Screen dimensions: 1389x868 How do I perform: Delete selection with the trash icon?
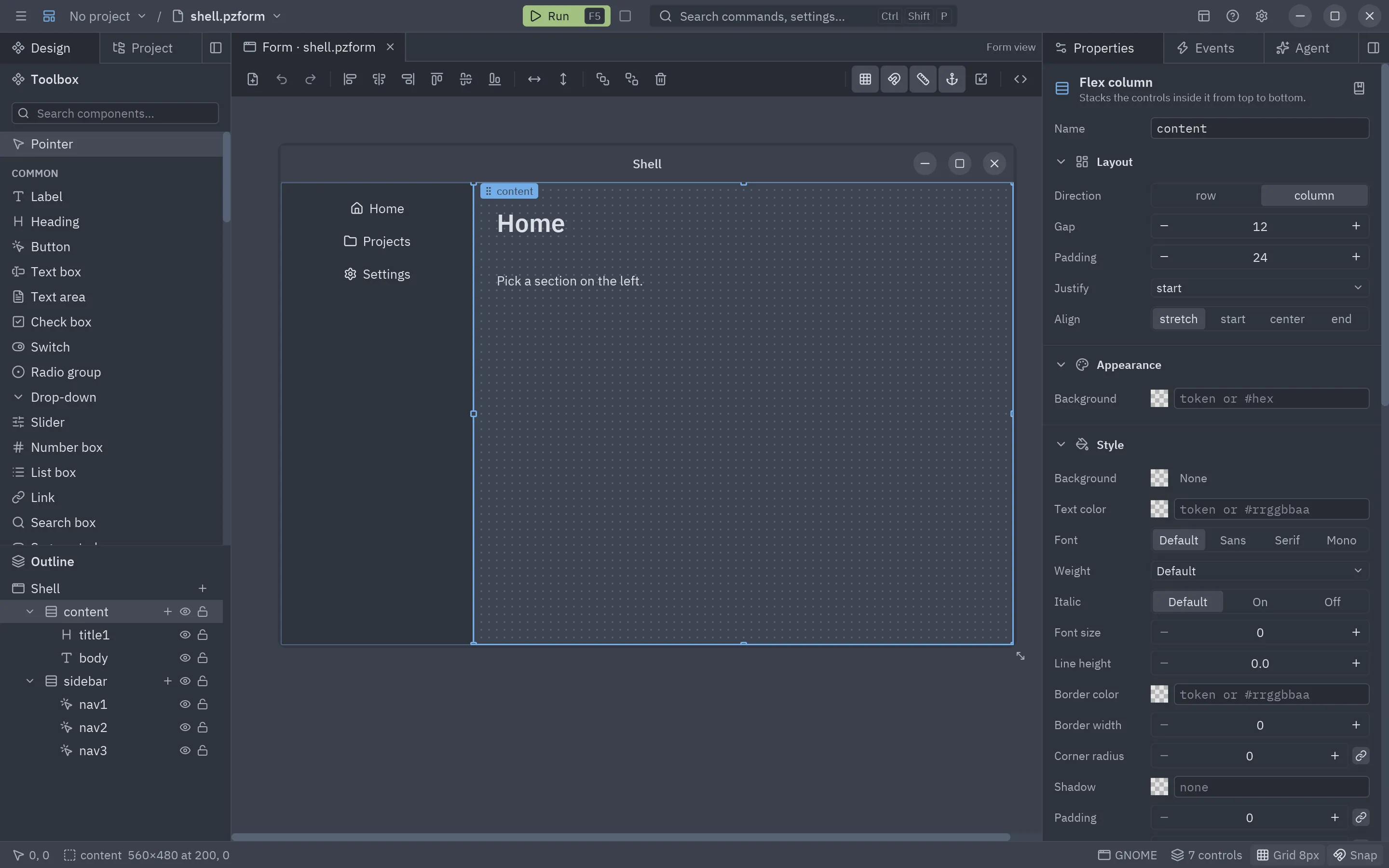(x=661, y=79)
